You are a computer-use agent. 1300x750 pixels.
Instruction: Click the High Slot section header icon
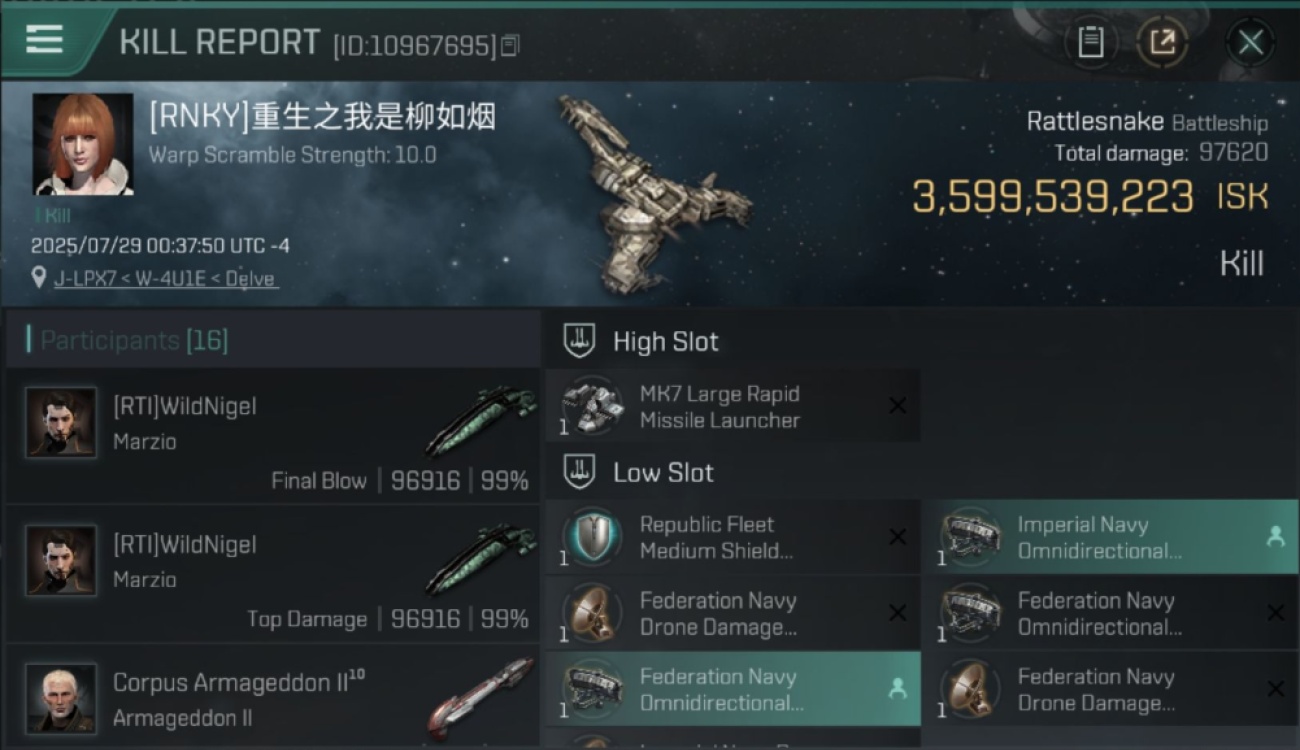pyautogui.click(x=579, y=341)
